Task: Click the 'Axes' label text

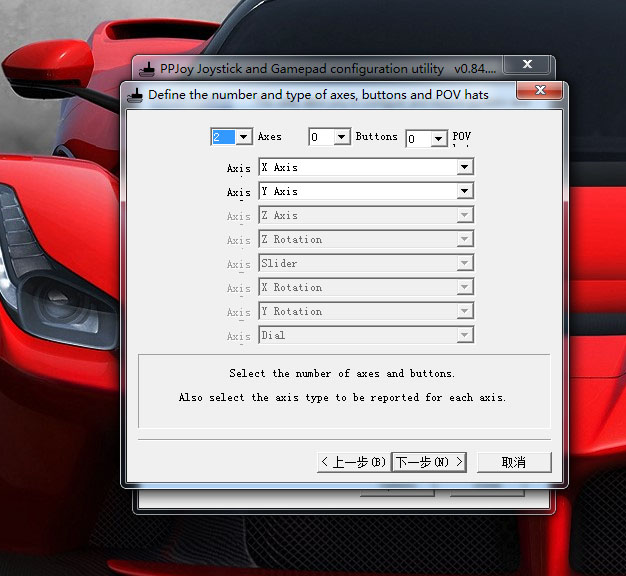Action: pos(269,137)
